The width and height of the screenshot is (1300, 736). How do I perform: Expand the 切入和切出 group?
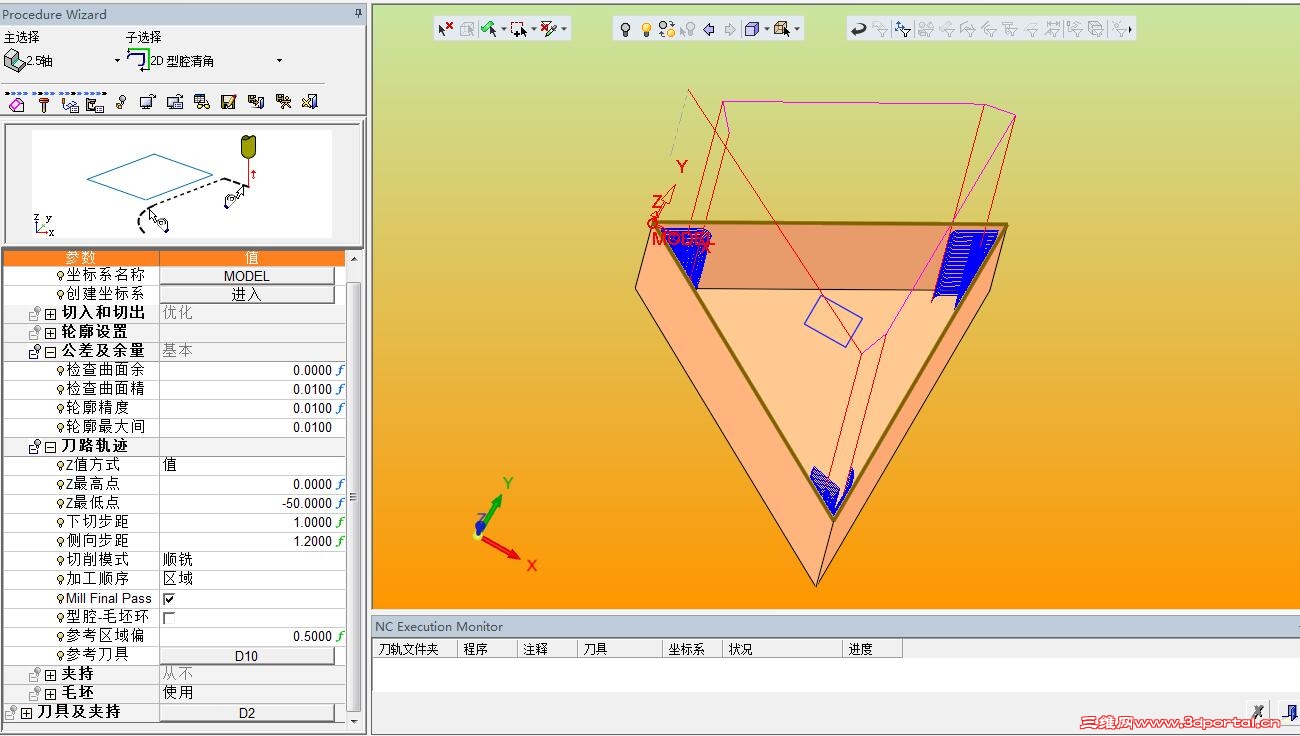coord(50,313)
